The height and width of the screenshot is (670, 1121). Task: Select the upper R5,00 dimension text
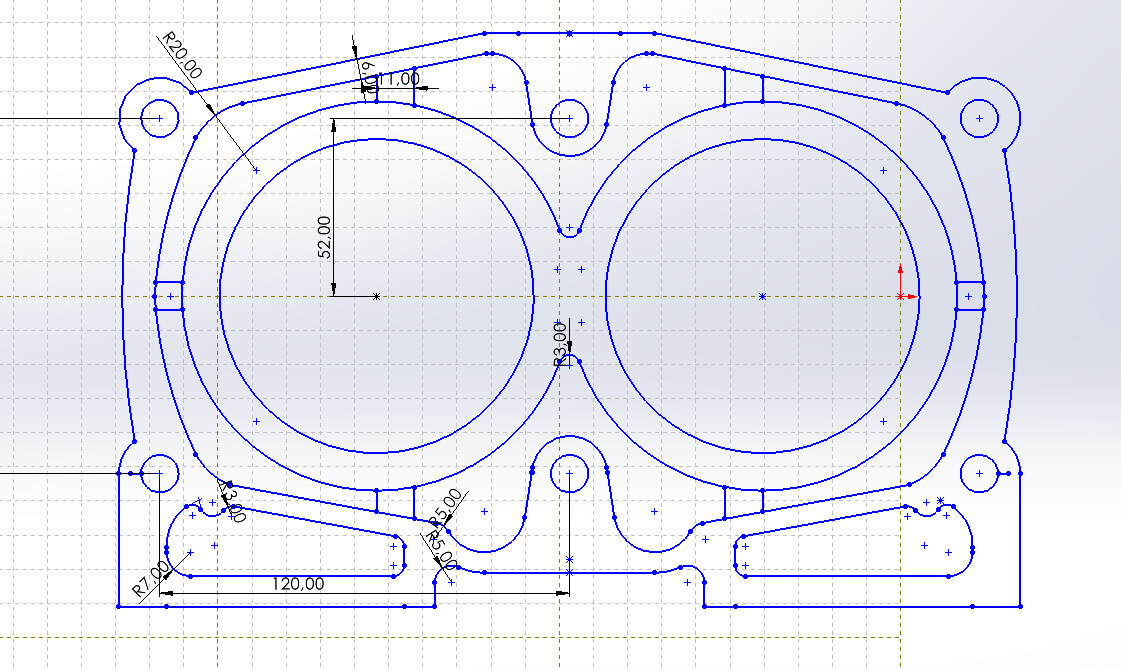point(445,507)
